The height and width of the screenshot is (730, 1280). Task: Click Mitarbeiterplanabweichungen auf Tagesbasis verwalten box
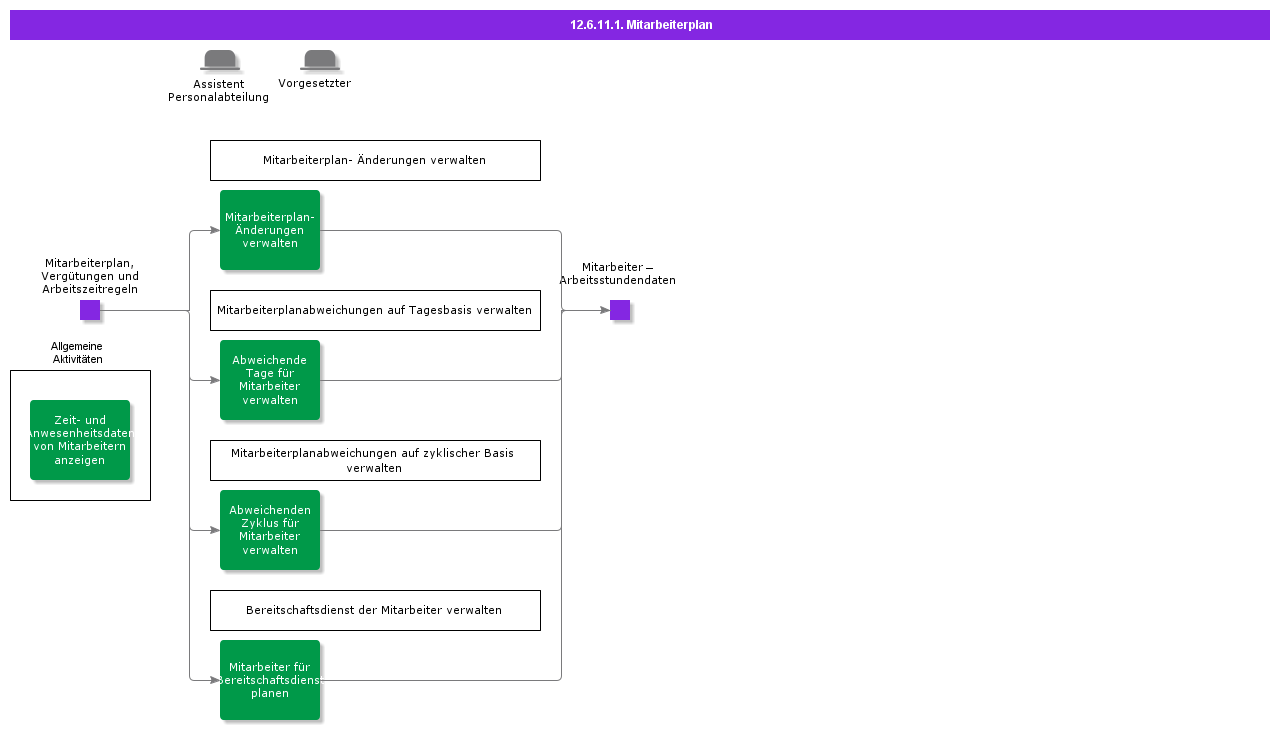tap(375, 310)
